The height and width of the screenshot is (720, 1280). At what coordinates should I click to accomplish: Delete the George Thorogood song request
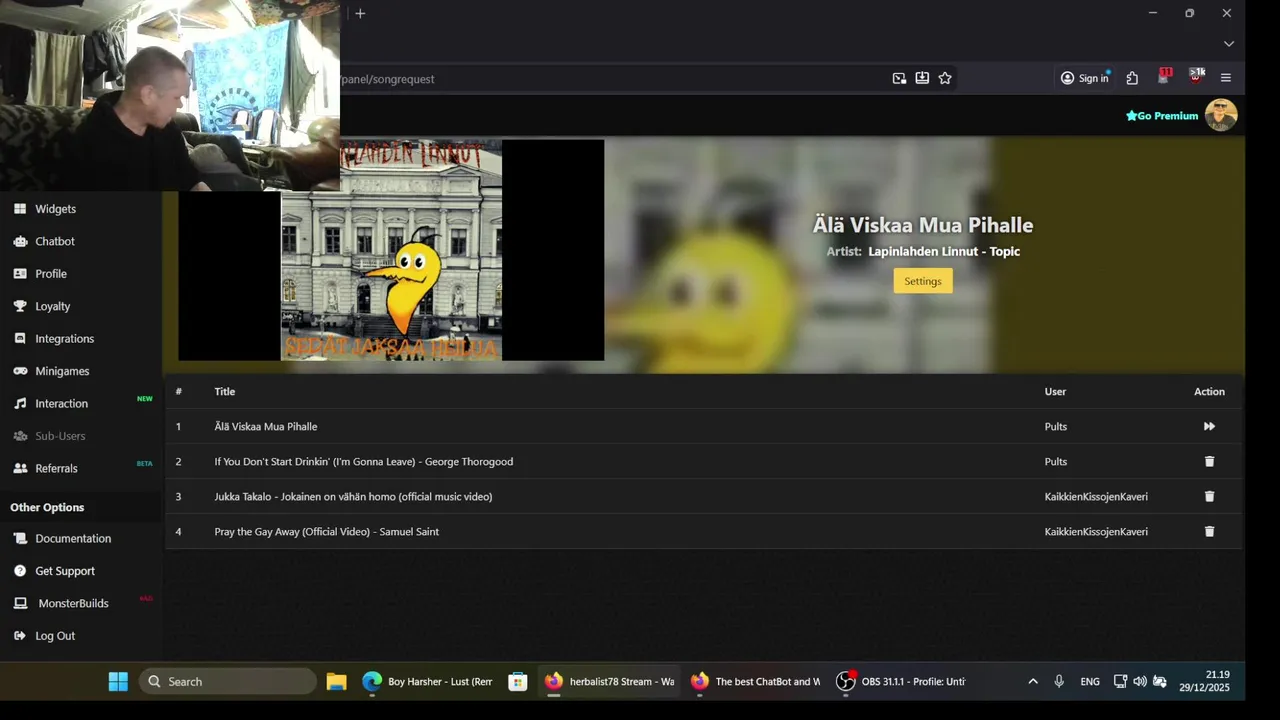(1209, 461)
